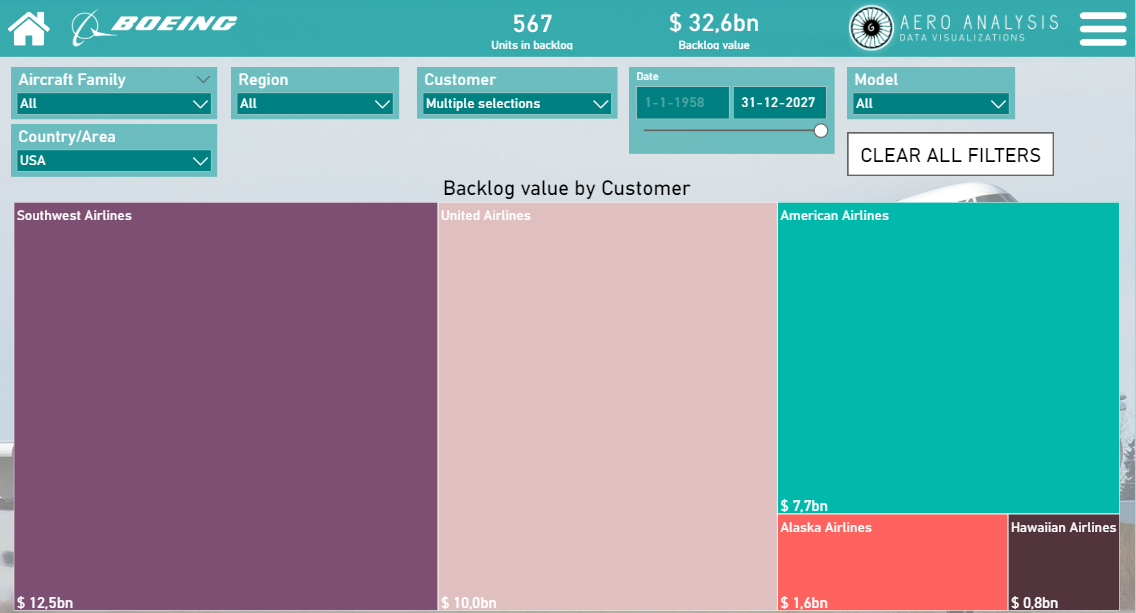Open the Country/Area USA dropdown

click(x=114, y=161)
